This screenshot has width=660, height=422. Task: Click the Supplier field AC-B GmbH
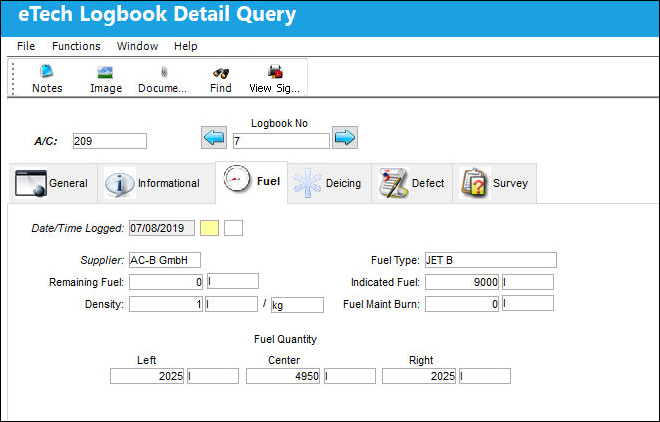(165, 260)
